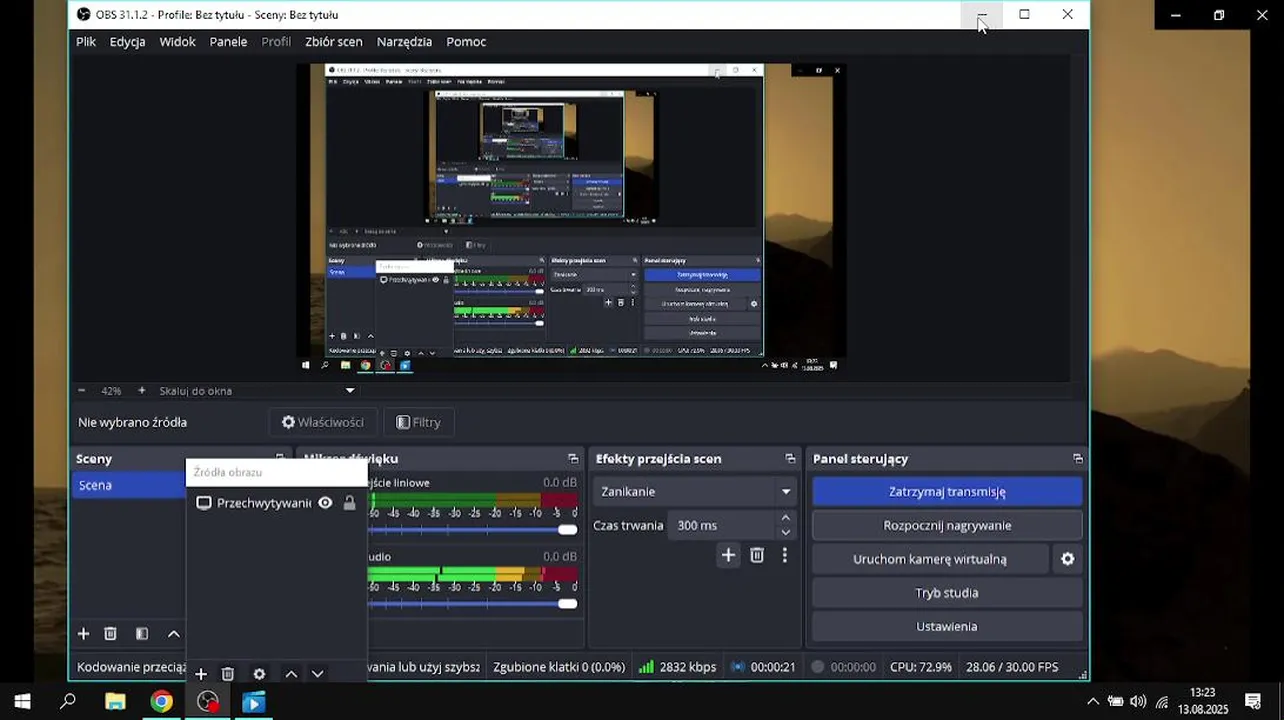1284x720 pixels.
Task: Click recording status dot icon
Action: coord(817,667)
